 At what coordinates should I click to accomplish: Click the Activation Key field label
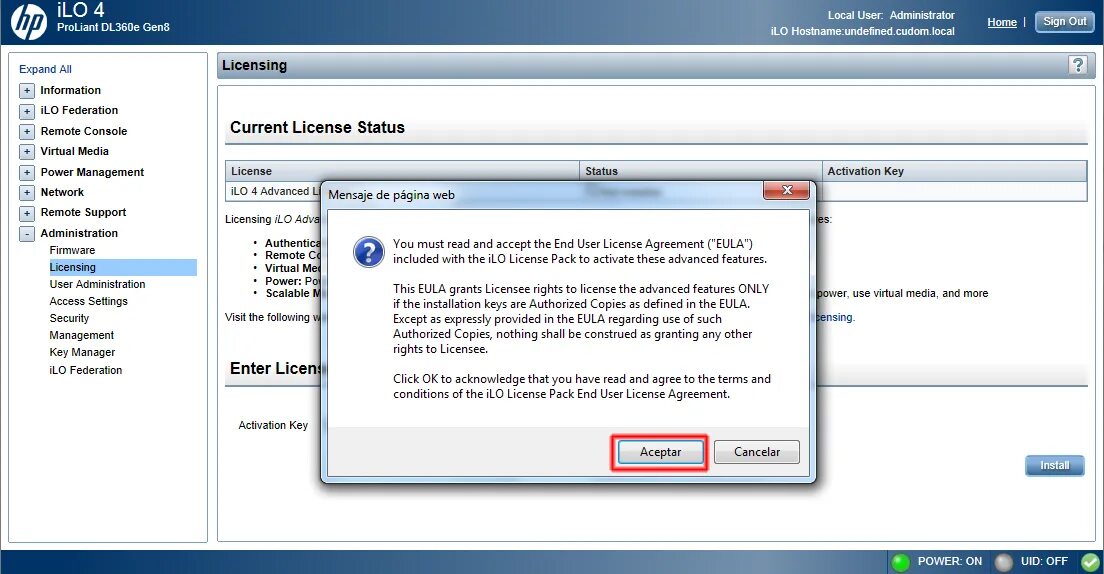point(273,425)
